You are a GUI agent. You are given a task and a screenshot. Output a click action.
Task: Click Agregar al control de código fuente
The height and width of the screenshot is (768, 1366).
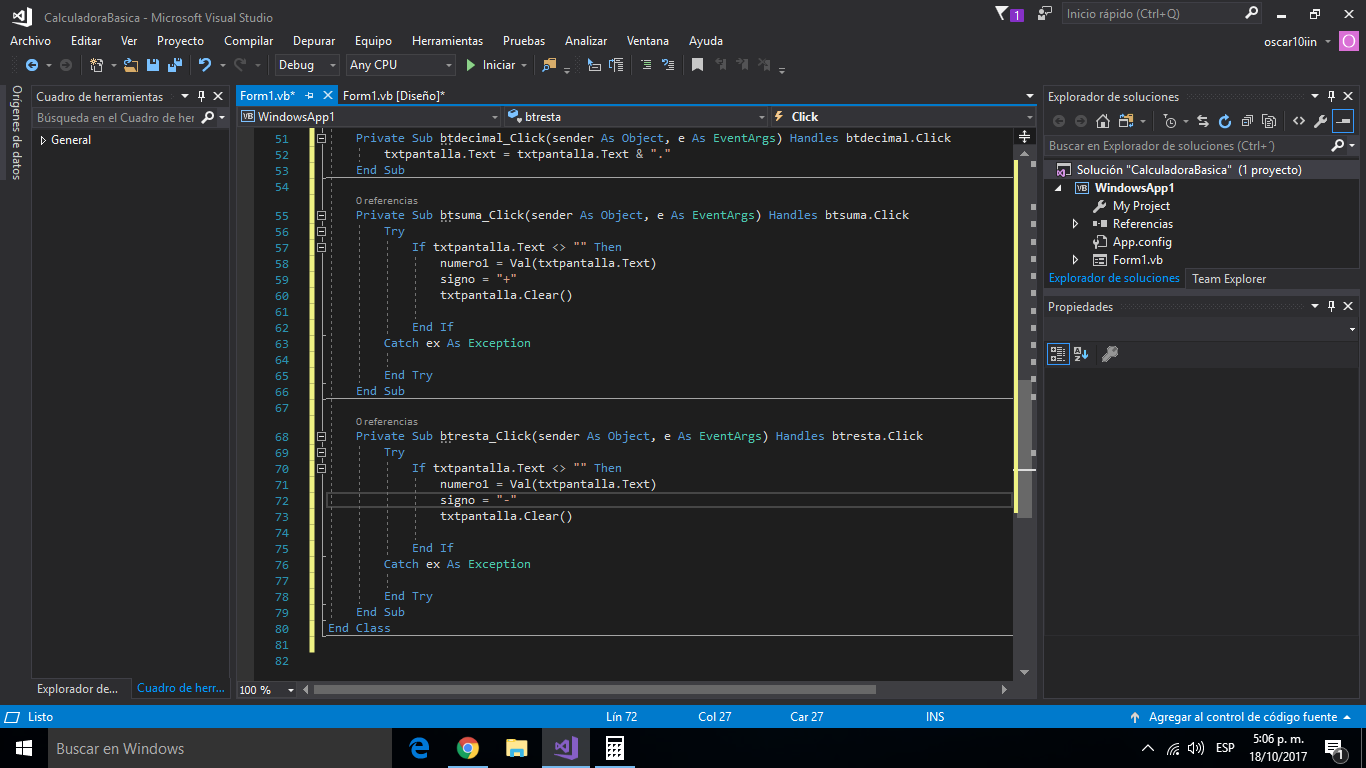(1241, 717)
